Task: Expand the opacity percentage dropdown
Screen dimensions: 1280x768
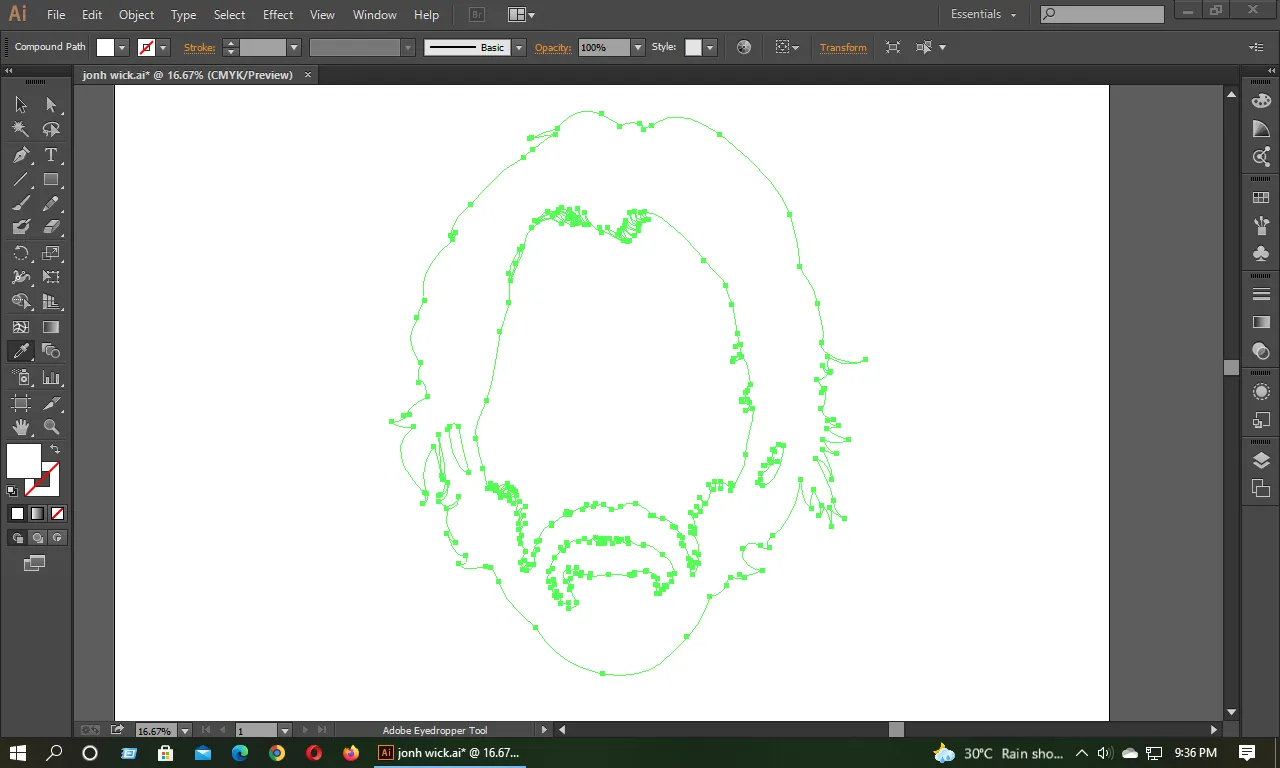Action: click(x=638, y=47)
